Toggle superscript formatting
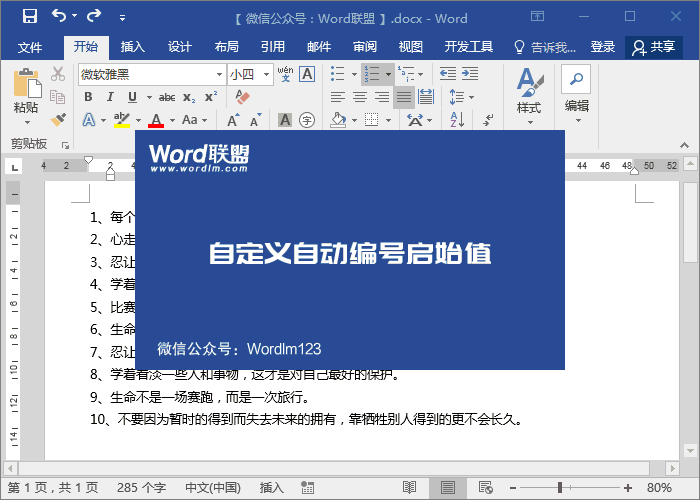 [x=211, y=97]
